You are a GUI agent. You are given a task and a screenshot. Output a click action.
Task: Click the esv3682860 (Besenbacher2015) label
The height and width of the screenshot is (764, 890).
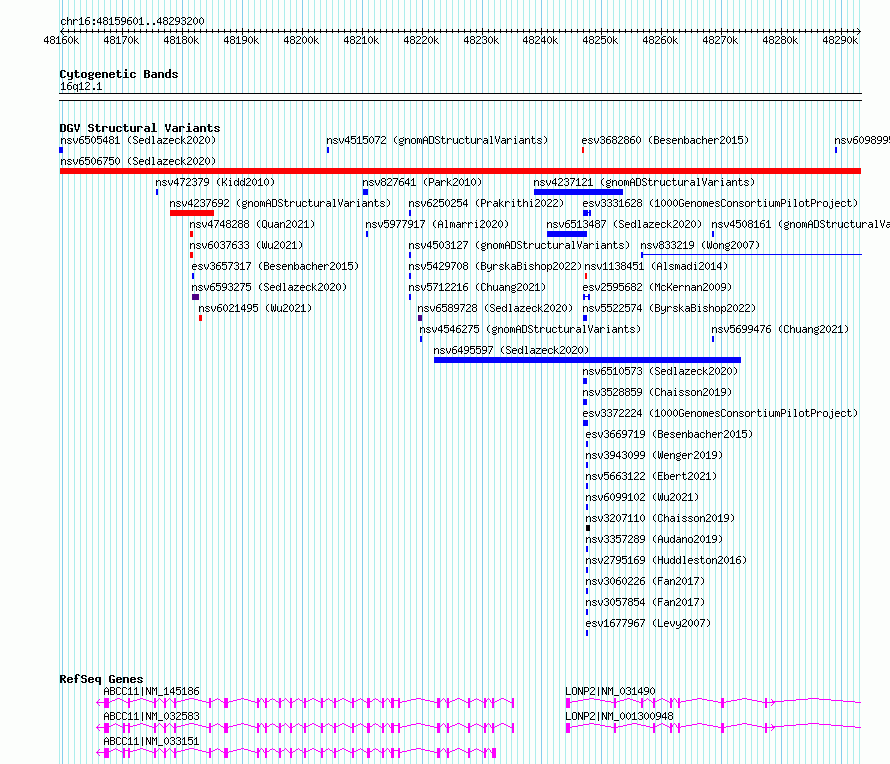[665, 140]
